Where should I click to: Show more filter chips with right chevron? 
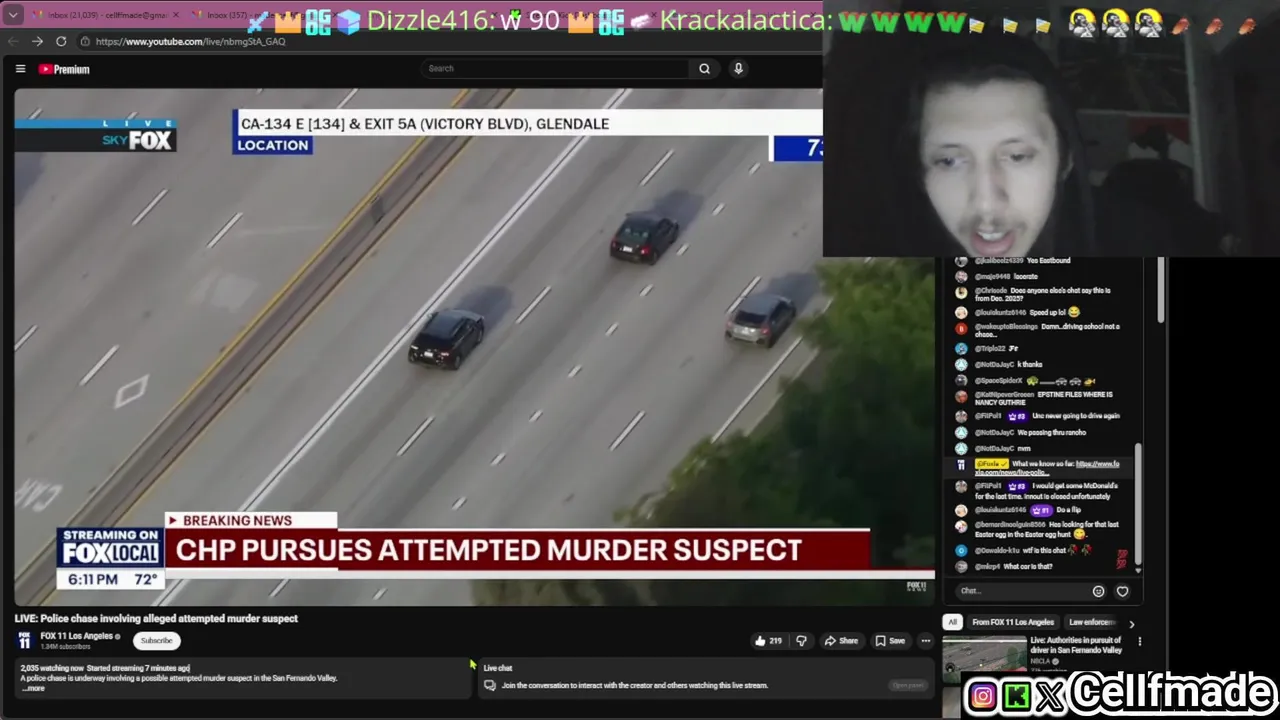1131,623
